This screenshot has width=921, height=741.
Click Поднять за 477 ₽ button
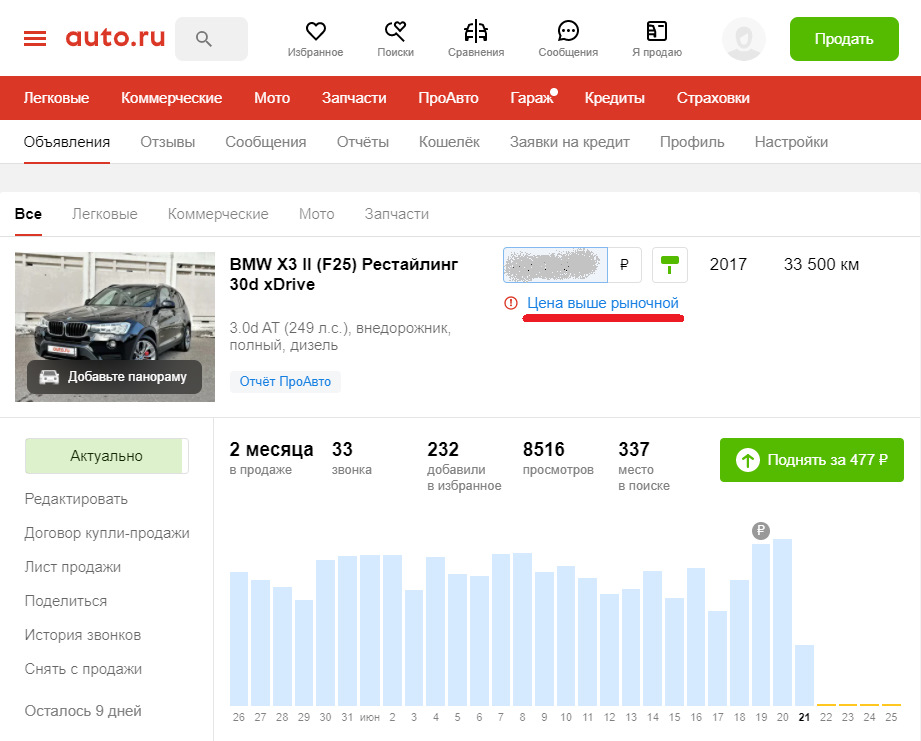tap(812, 460)
